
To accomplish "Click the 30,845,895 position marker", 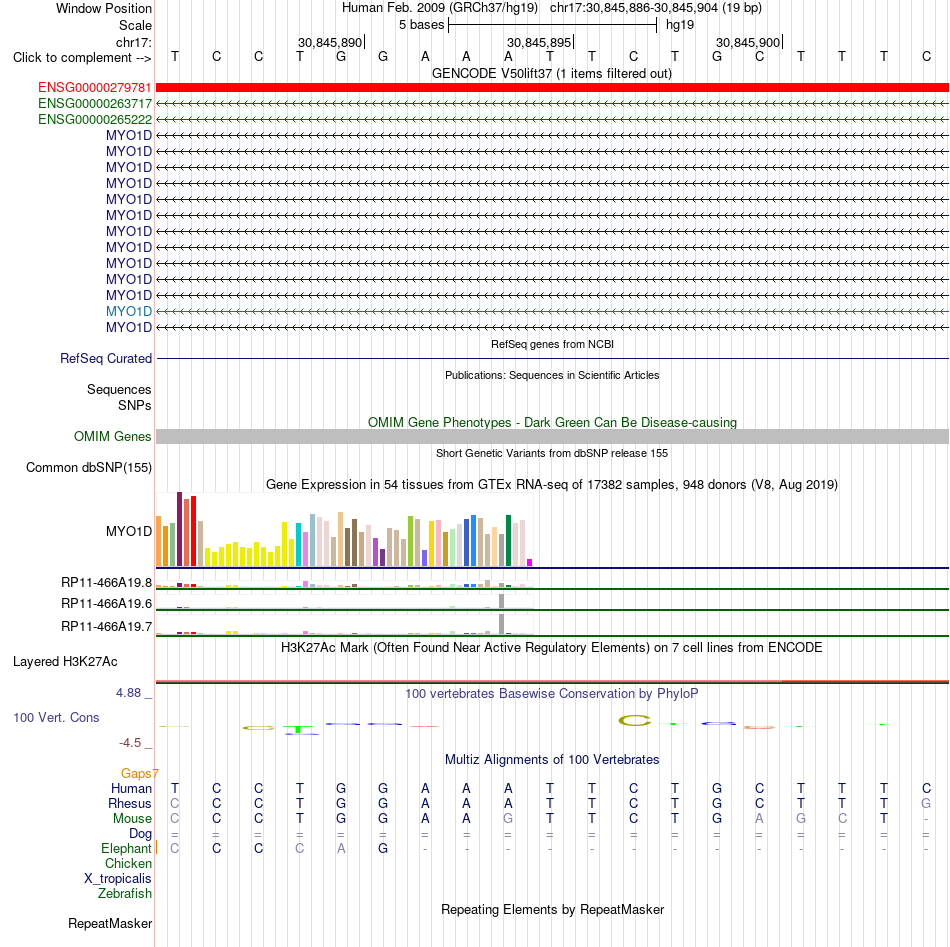I will (539, 42).
